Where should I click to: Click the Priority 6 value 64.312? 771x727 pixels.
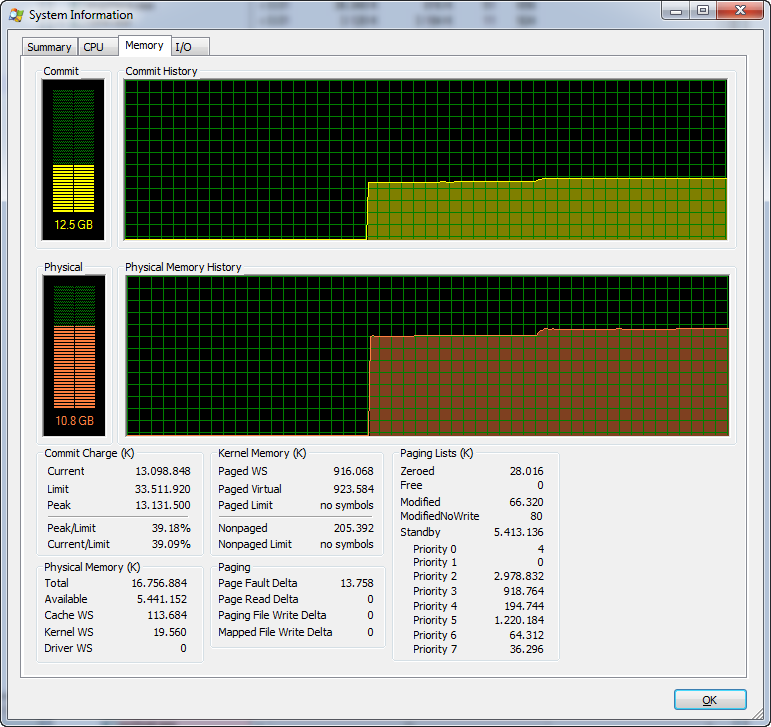[x=526, y=635]
